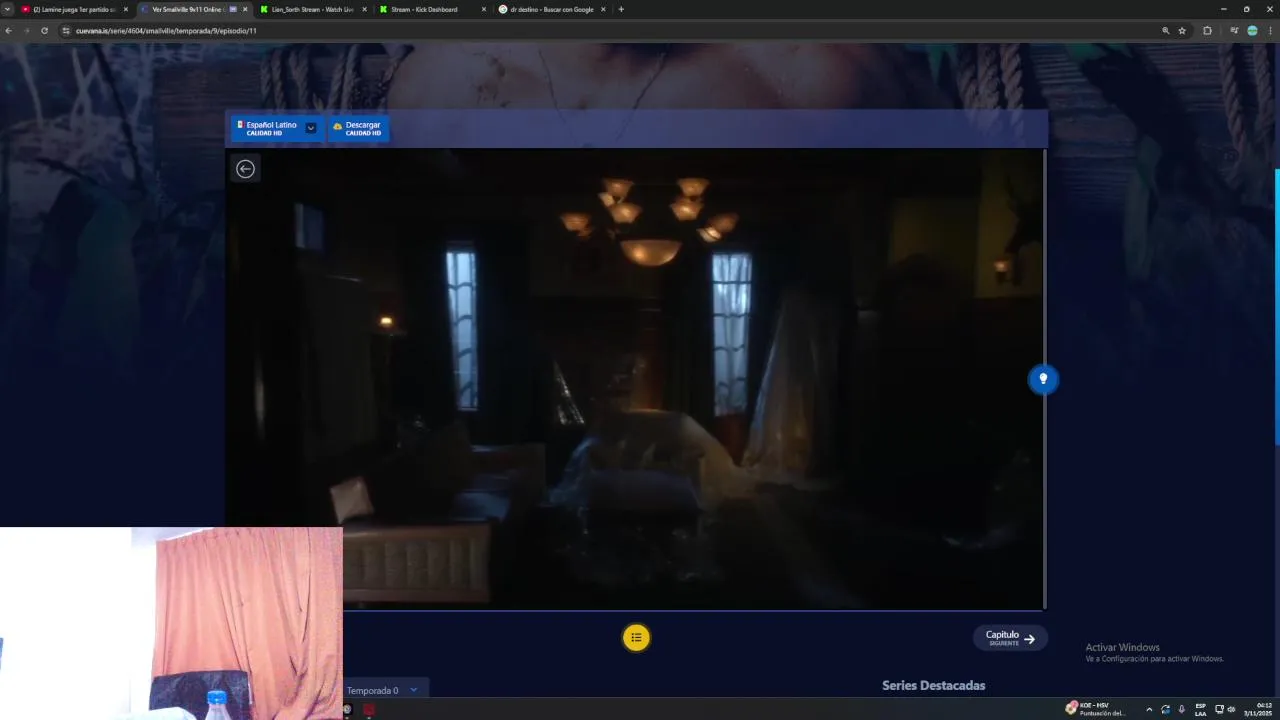Click the Descargar Calidad HD button
The image size is (1280, 720).
[x=358, y=128]
